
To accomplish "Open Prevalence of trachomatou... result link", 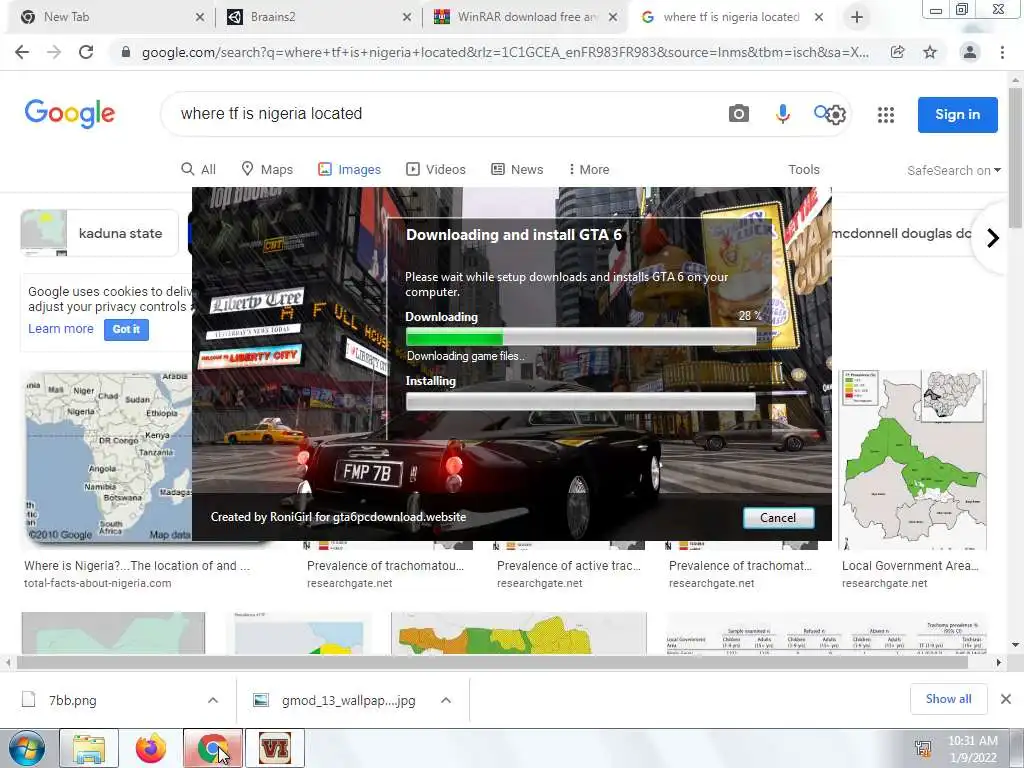I will [385, 566].
